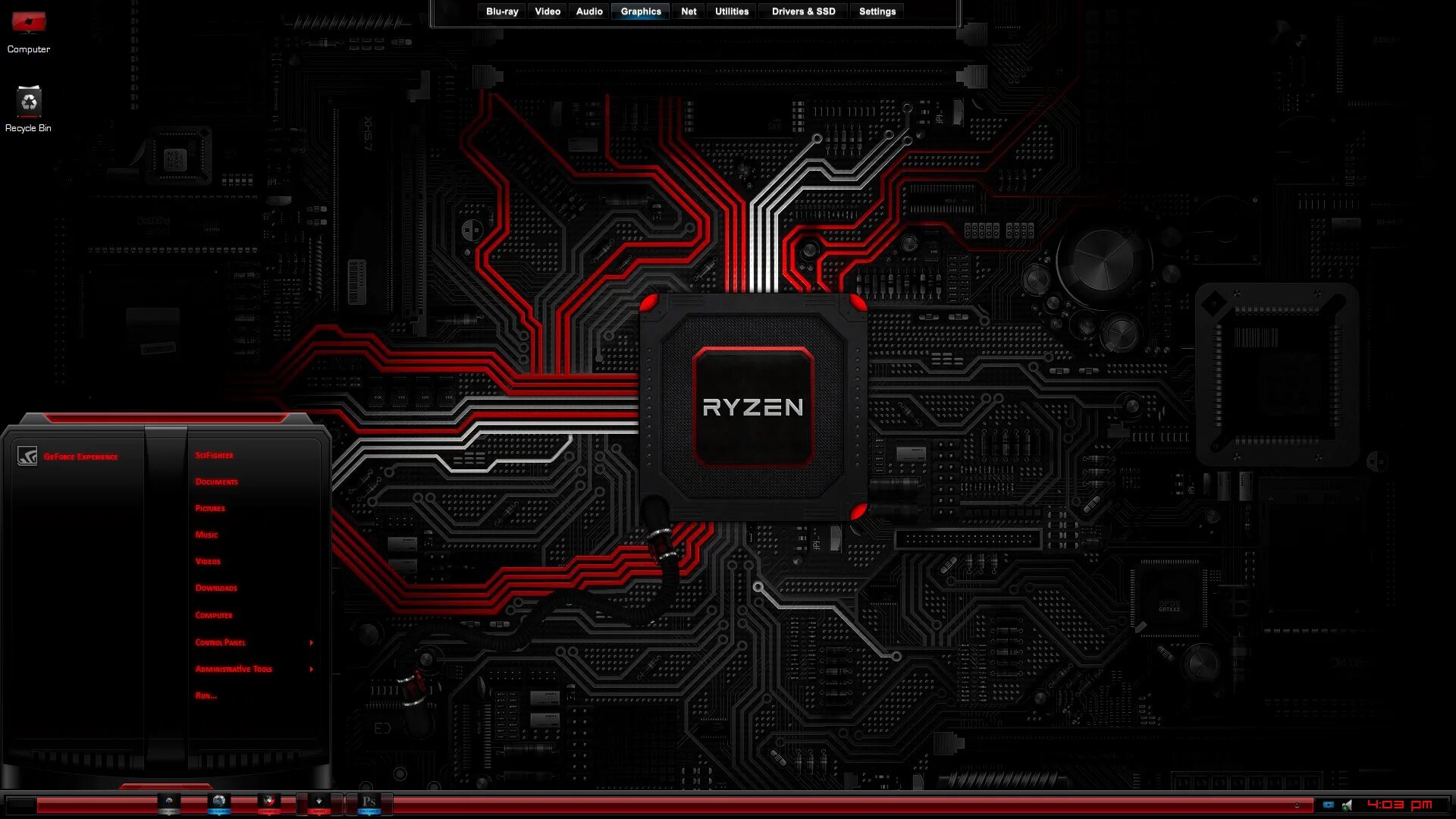Select Drivers & SSD in the top dock
Screen dimensions: 1456x819
(802, 11)
